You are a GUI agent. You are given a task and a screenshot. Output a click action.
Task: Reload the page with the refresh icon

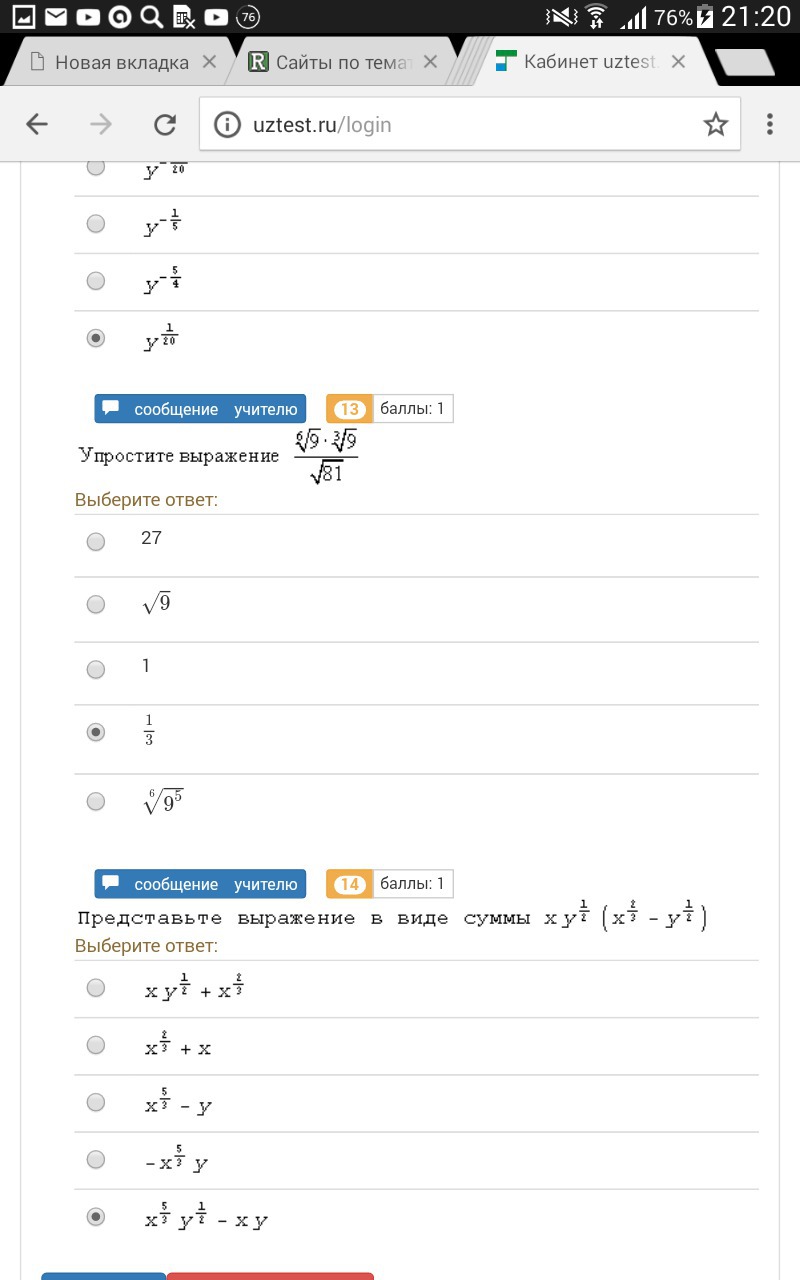165,124
